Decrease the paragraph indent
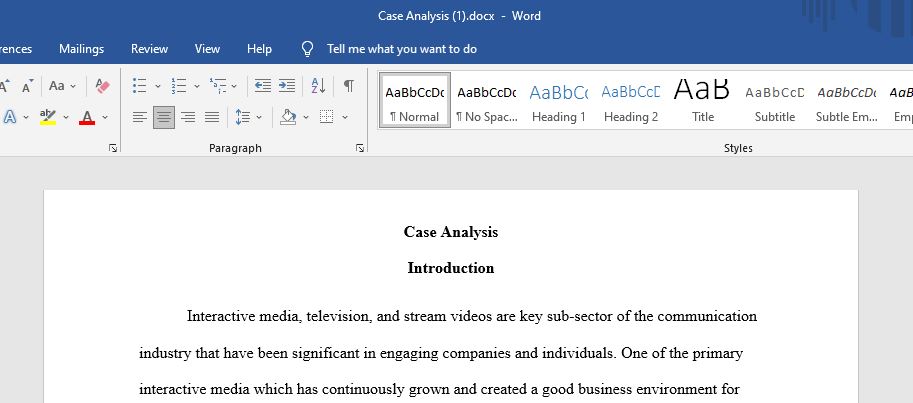 point(263,86)
